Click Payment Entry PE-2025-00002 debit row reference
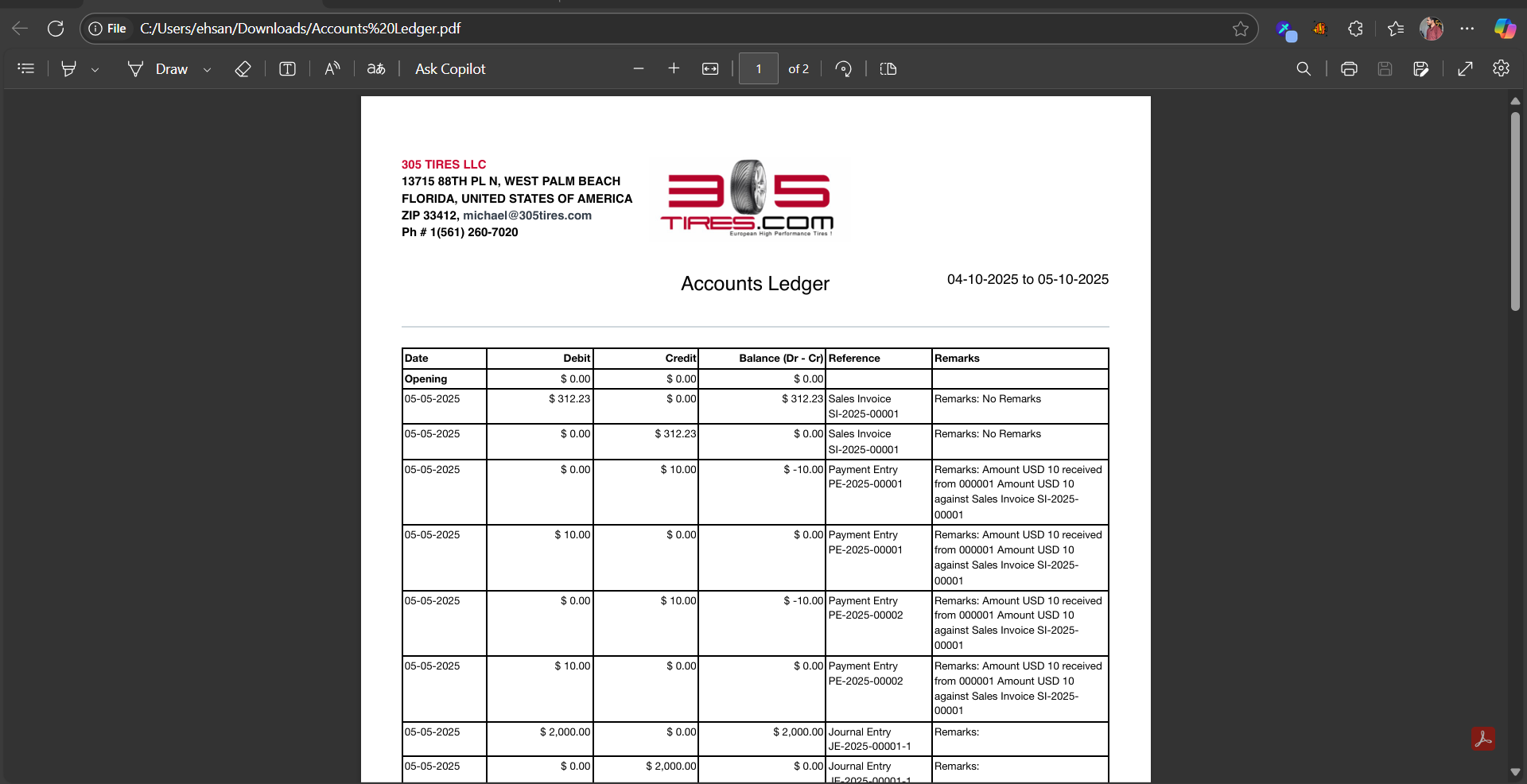The height and width of the screenshot is (784, 1527). click(865, 673)
